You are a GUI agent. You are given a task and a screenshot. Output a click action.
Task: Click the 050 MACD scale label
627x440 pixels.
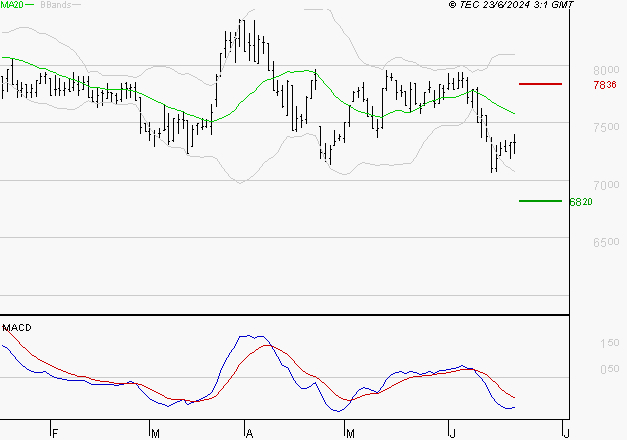click(x=609, y=369)
